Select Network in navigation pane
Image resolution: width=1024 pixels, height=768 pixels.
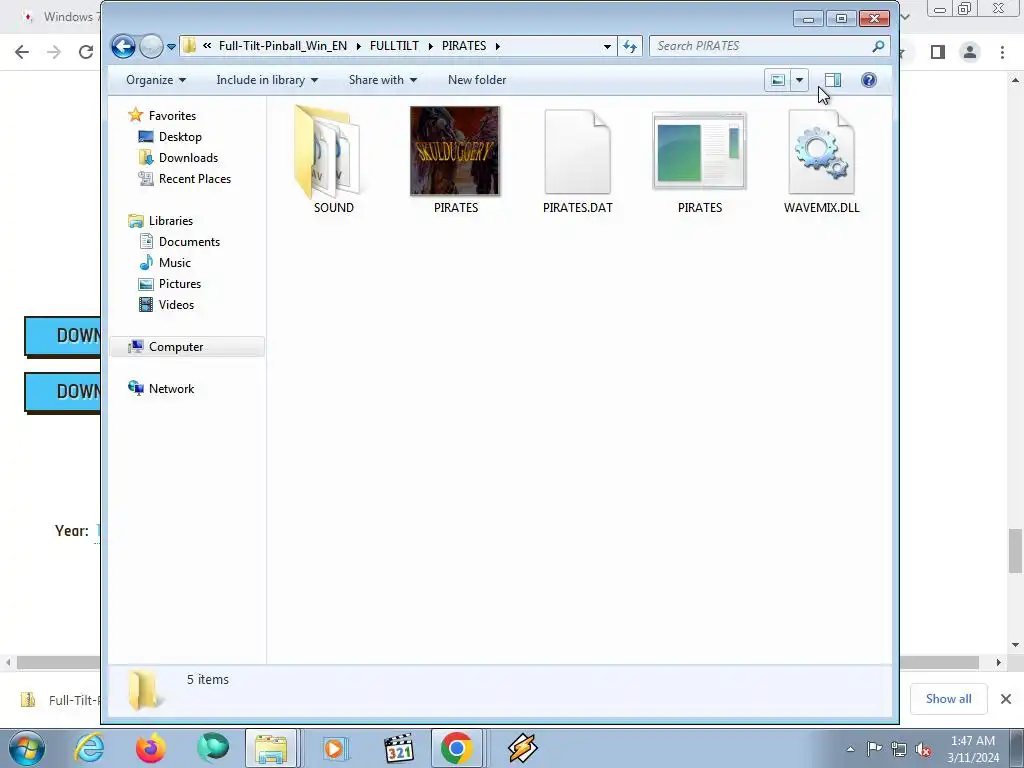pyautogui.click(x=171, y=389)
